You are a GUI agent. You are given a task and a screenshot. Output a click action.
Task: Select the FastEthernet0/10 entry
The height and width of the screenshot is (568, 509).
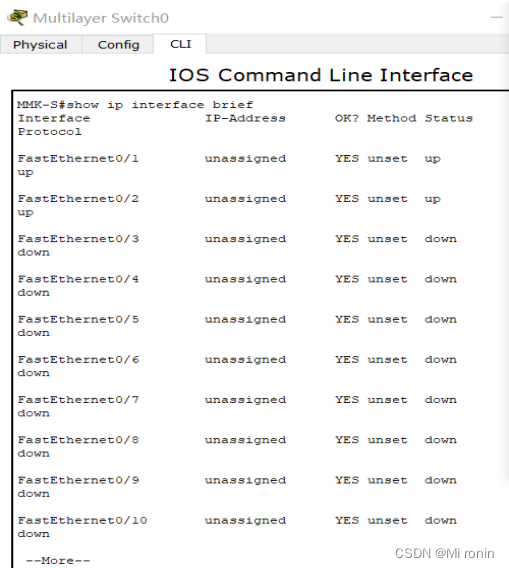pyautogui.click(x=83, y=520)
